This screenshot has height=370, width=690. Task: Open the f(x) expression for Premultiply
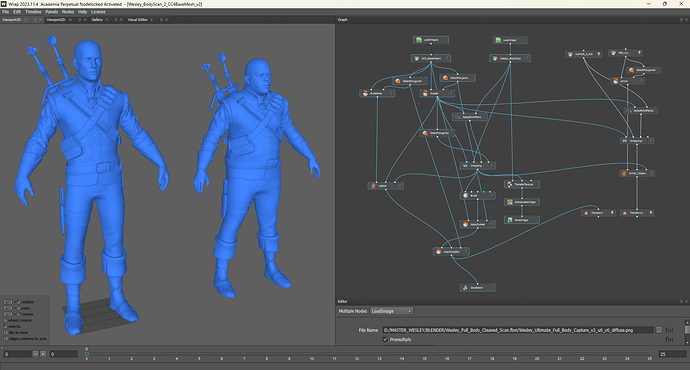click(x=669, y=339)
